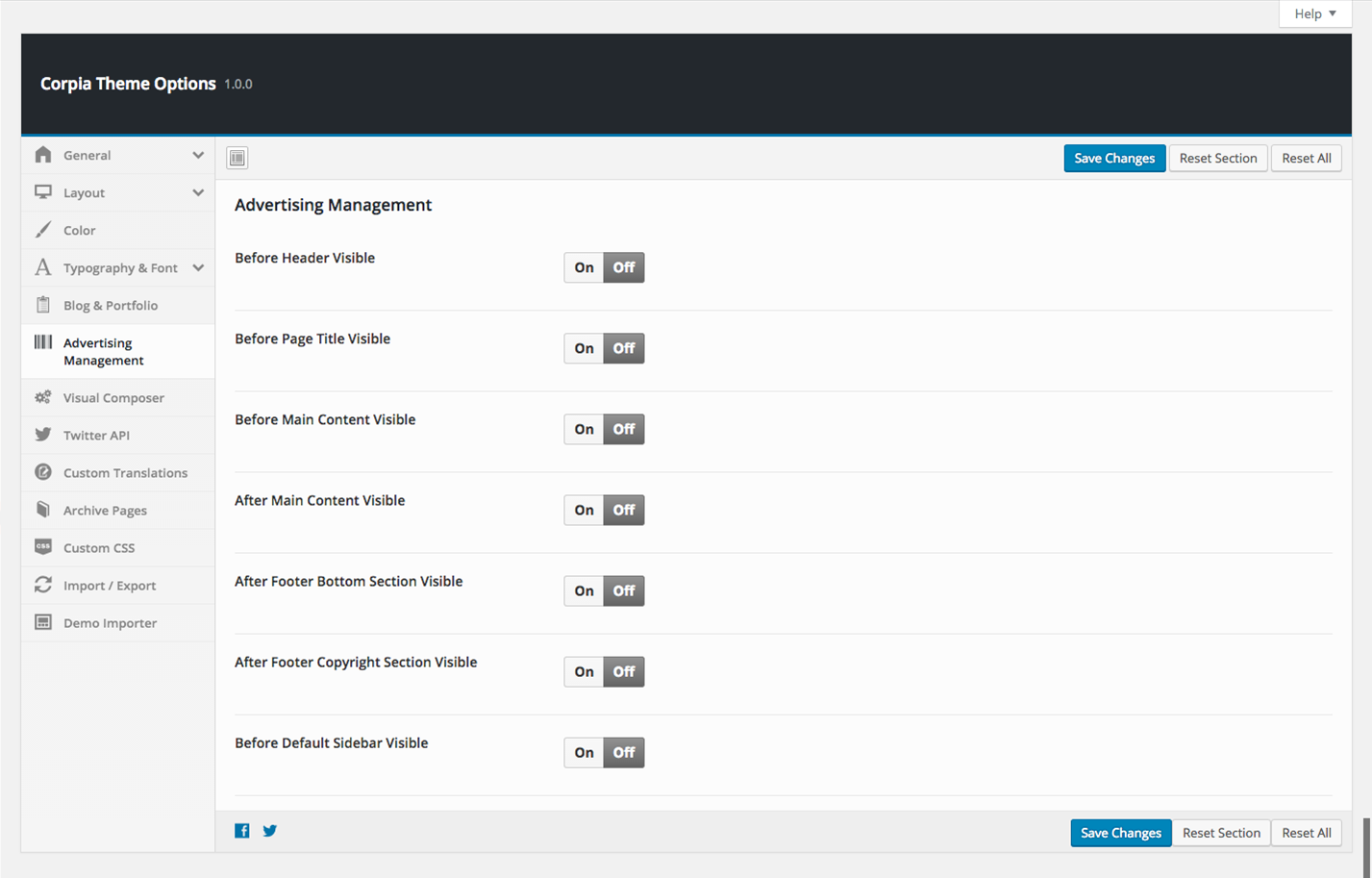Click the Import / Export refresh icon
This screenshot has height=878, width=1372.
pos(43,585)
